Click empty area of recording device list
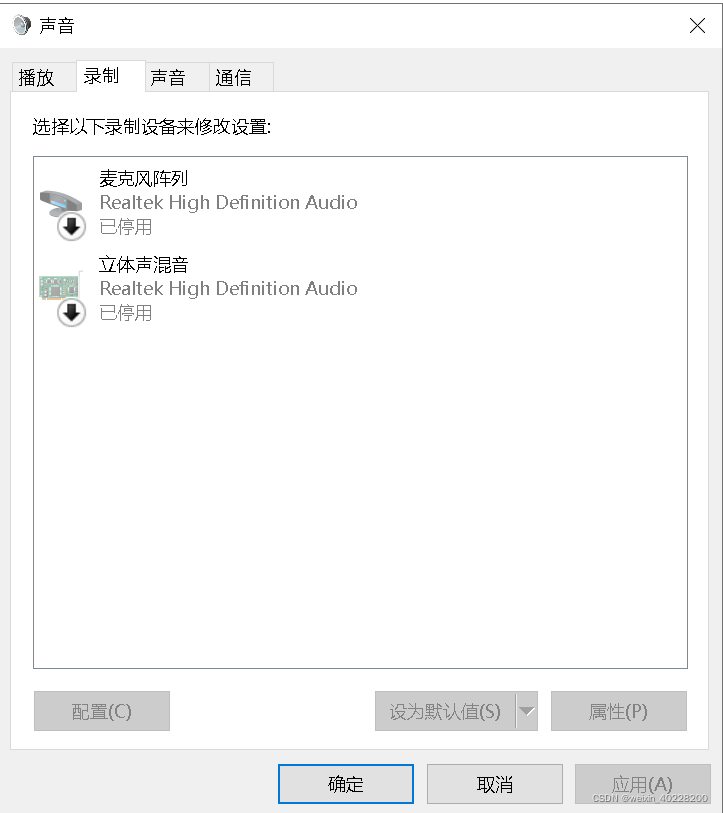This screenshot has width=723, height=813. (x=360, y=493)
